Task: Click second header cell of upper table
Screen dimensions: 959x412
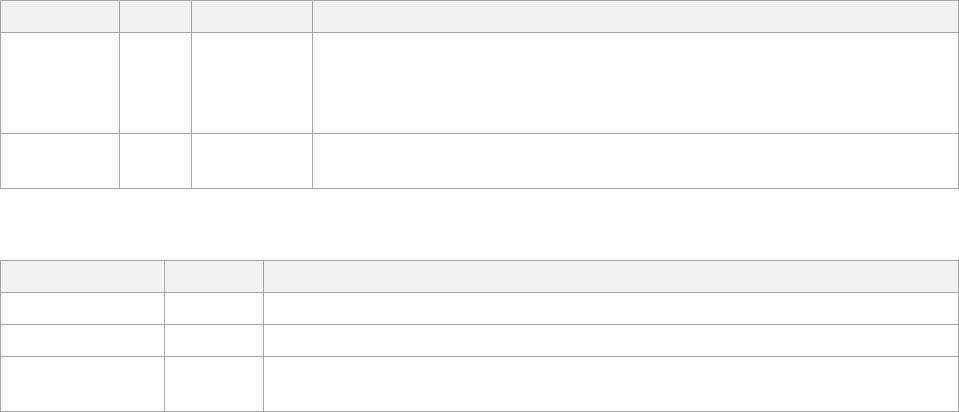Action: click(155, 15)
